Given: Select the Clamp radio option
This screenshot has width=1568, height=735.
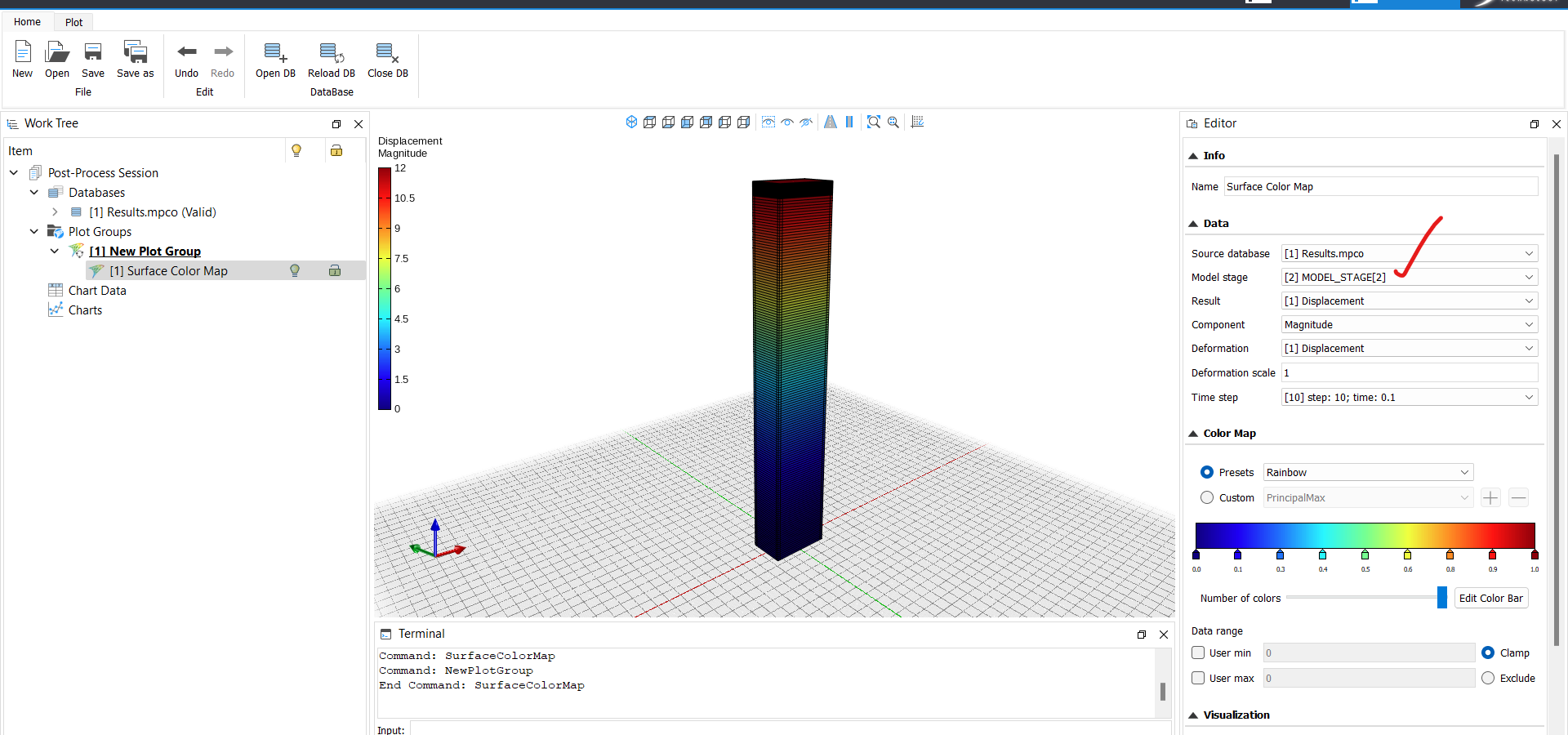Looking at the screenshot, I should coord(1488,653).
